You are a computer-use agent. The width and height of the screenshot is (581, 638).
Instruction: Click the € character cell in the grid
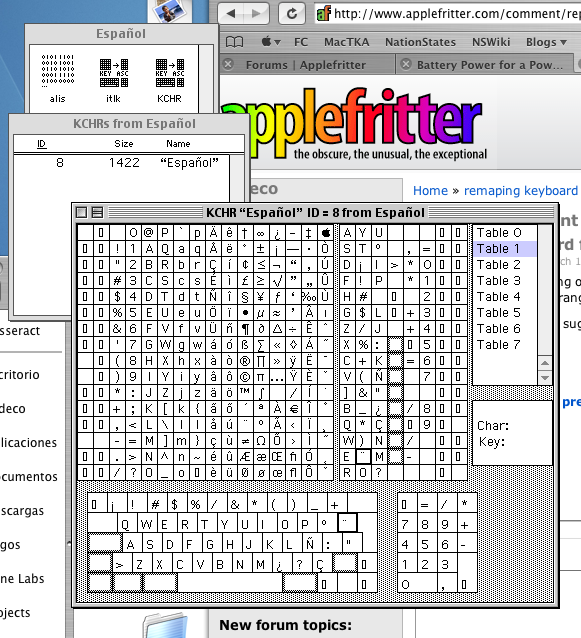[x=293, y=409]
